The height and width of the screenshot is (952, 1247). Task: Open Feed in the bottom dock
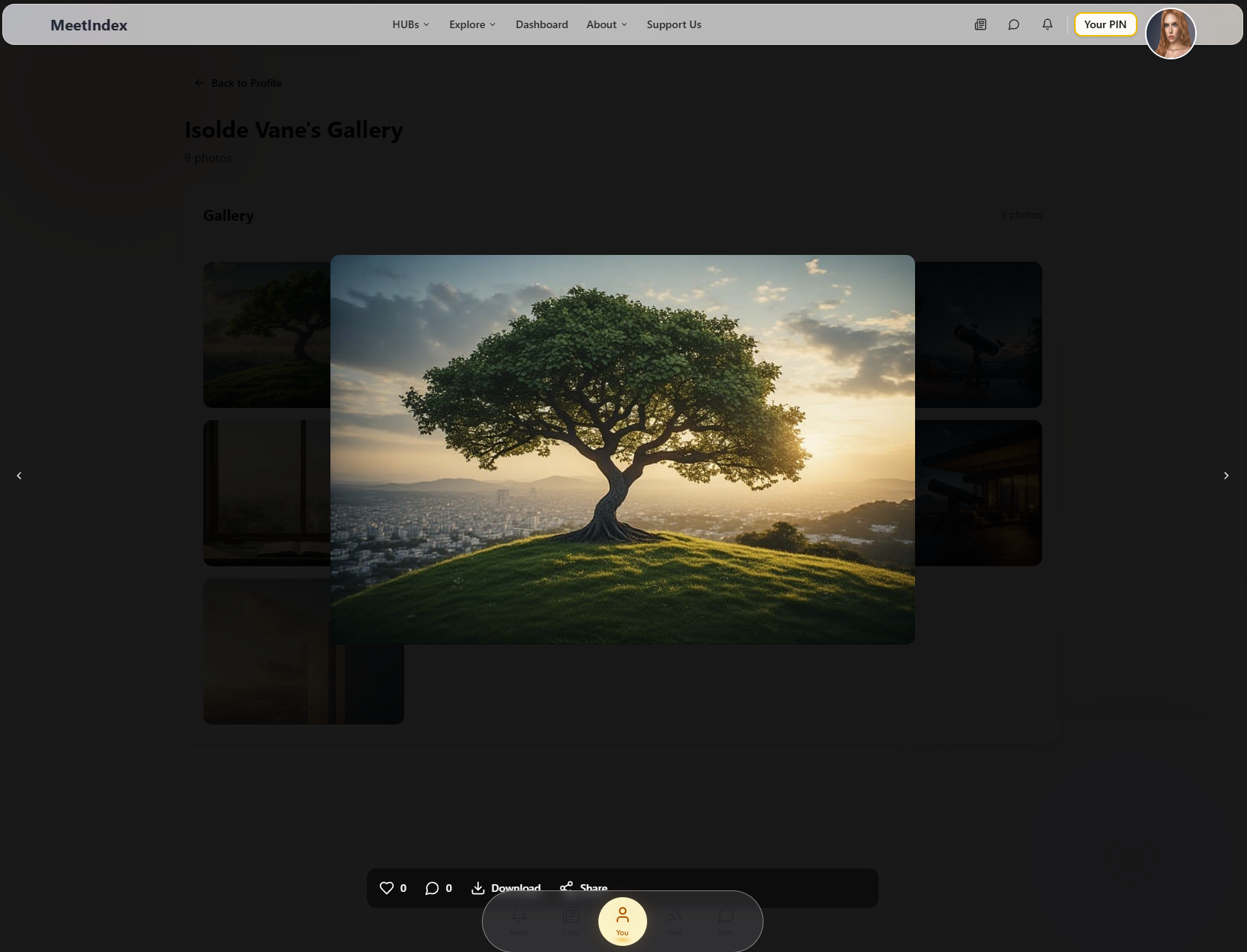(x=674, y=921)
